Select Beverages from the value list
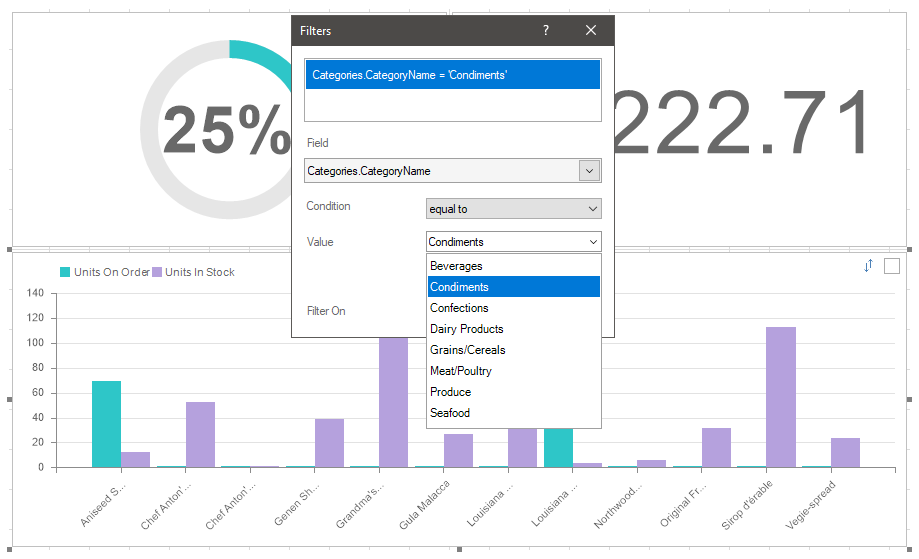 456,266
